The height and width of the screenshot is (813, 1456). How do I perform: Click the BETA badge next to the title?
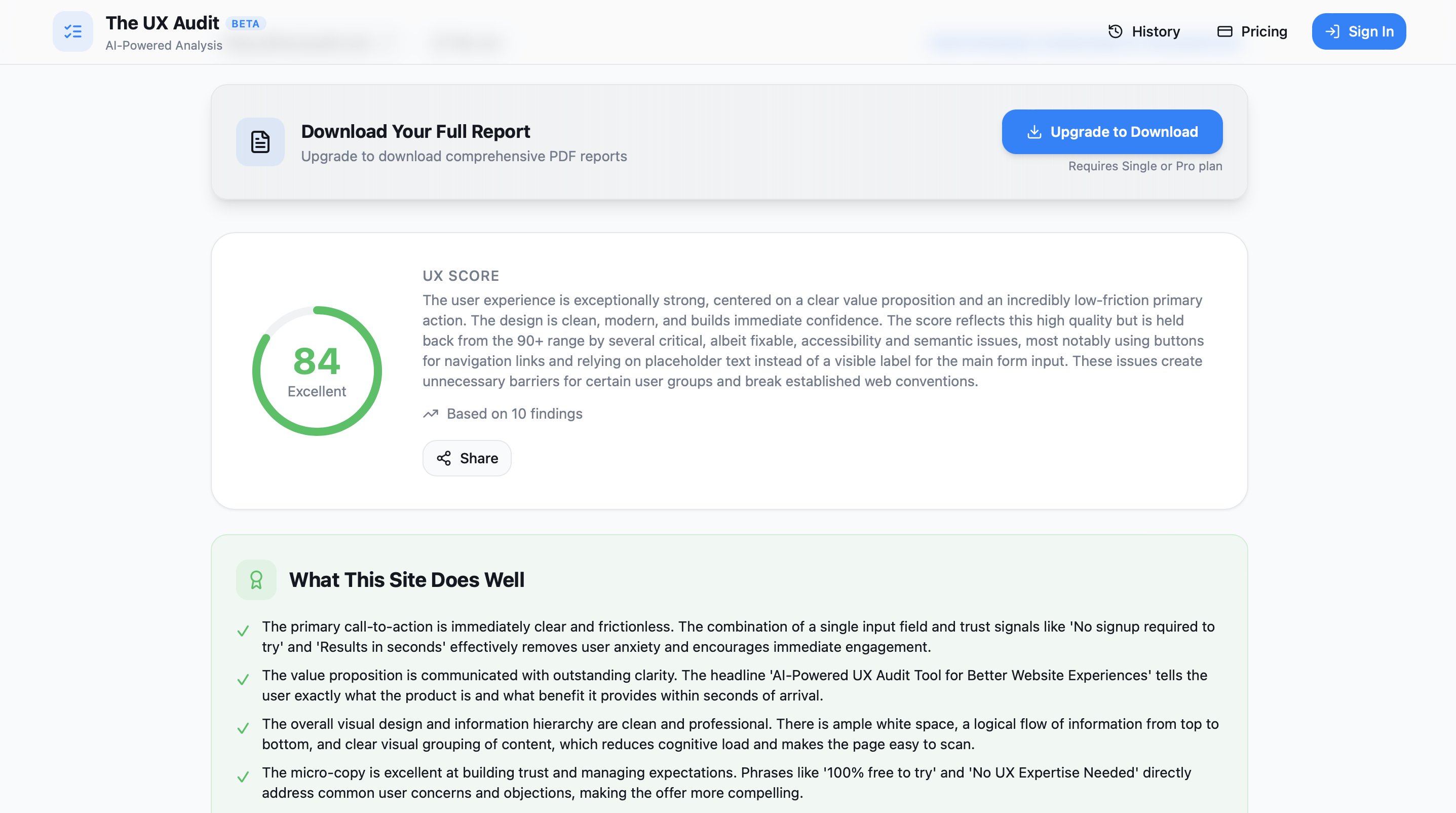pos(245,23)
